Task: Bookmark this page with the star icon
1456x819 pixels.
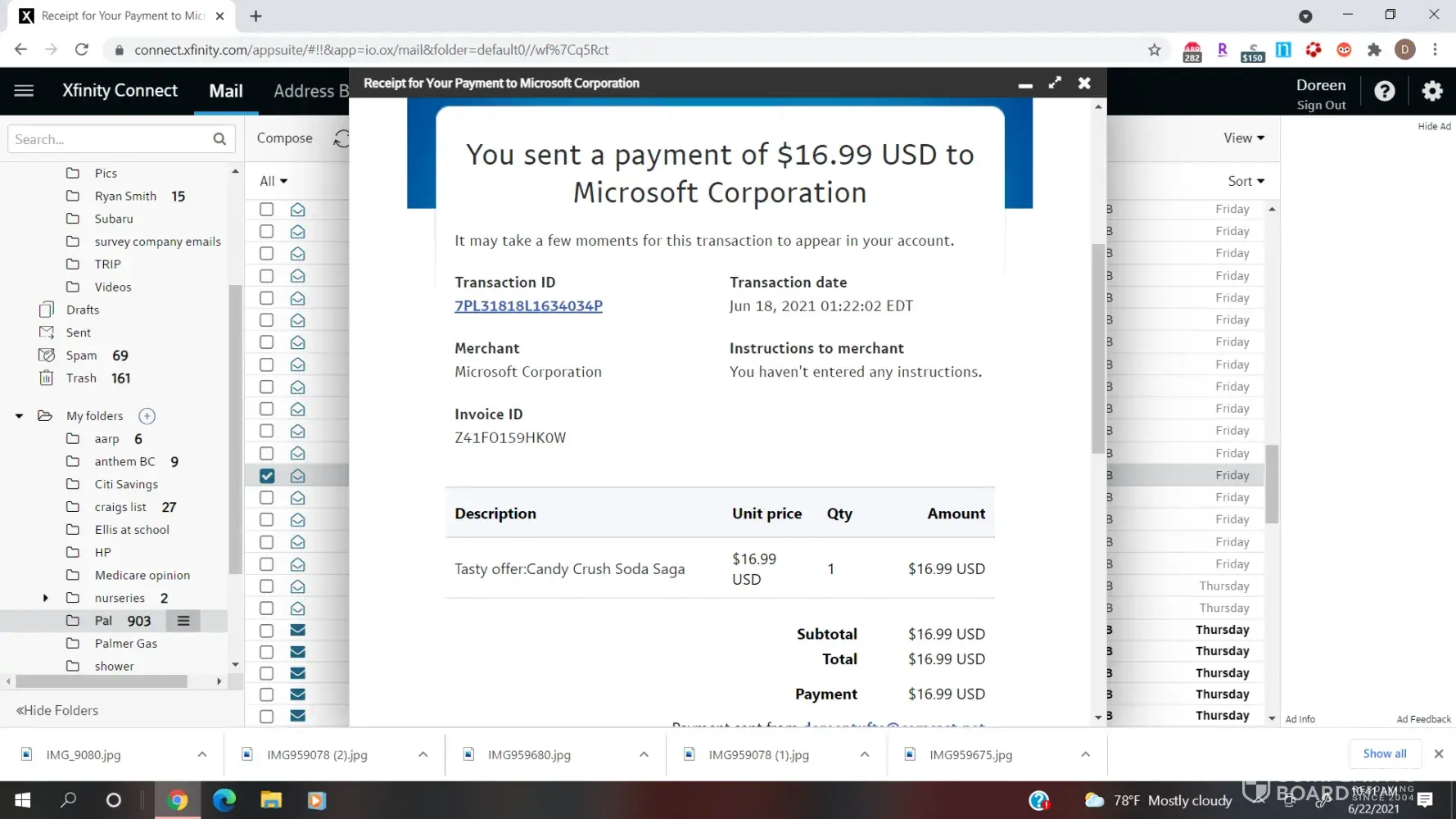Action: coord(1155,50)
